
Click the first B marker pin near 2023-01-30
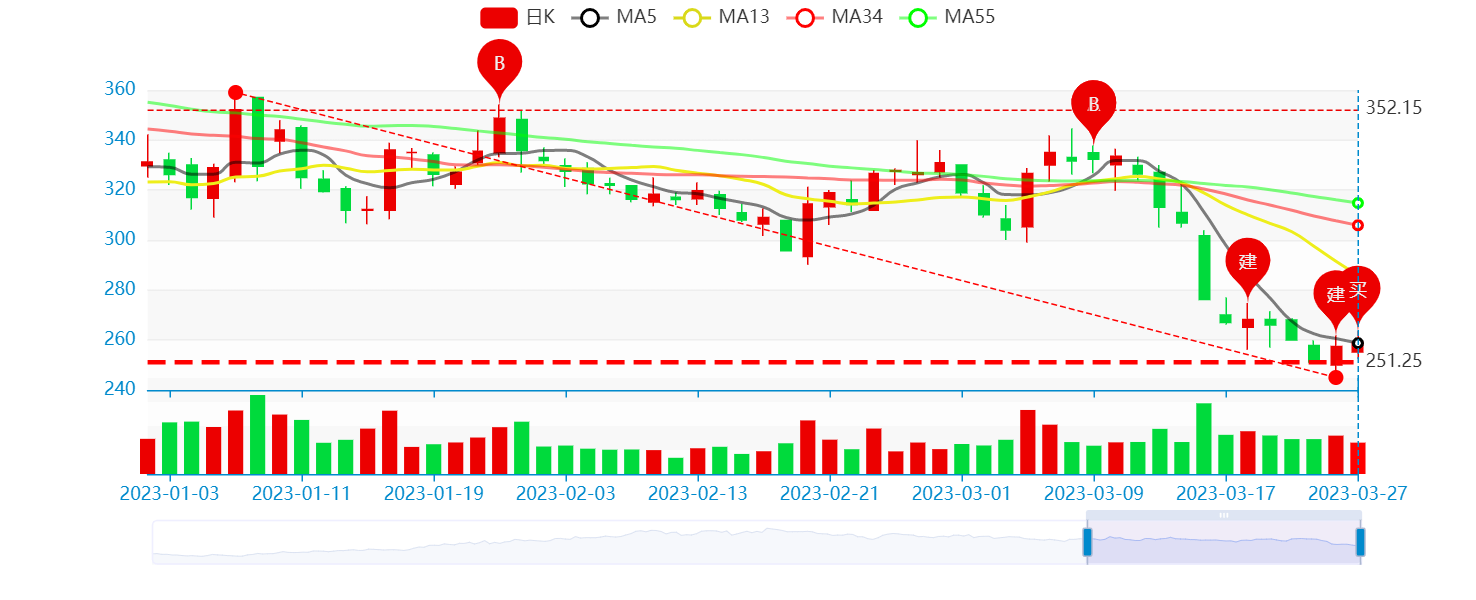point(500,64)
